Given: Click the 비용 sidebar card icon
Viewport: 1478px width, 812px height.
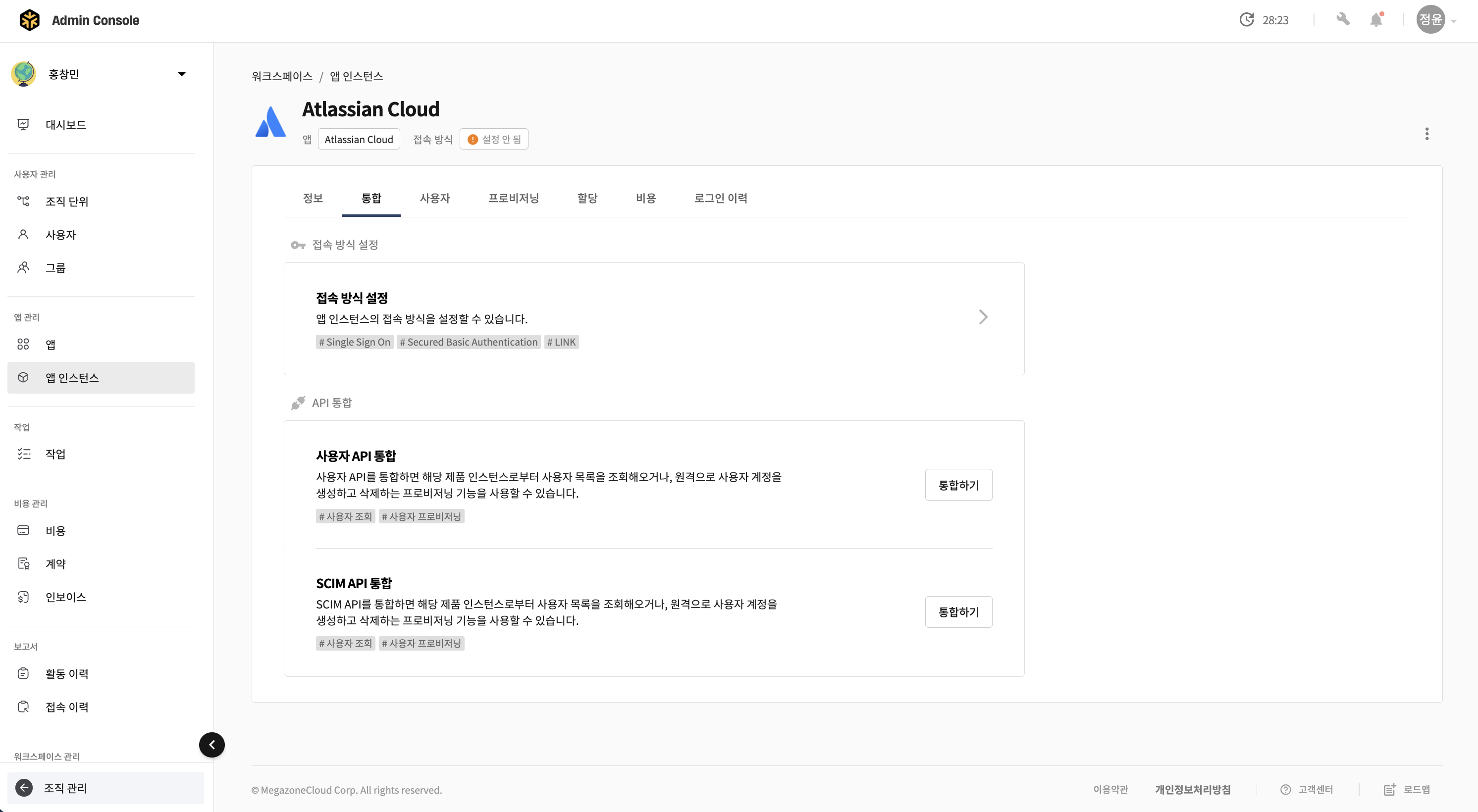Looking at the screenshot, I should pos(23,530).
